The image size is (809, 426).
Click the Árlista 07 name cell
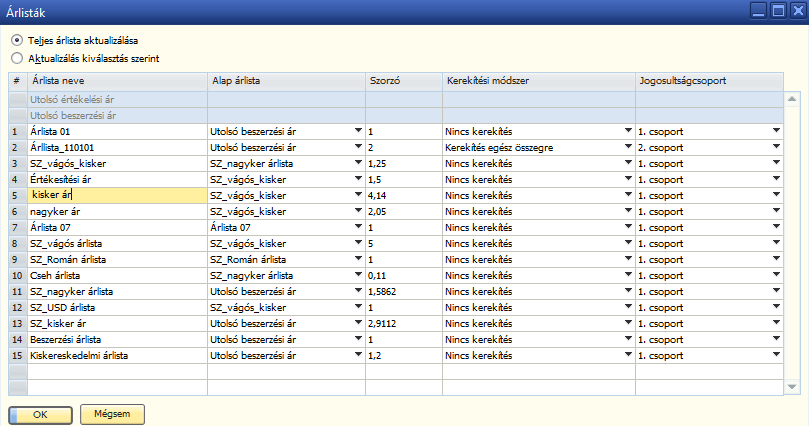tap(118, 227)
